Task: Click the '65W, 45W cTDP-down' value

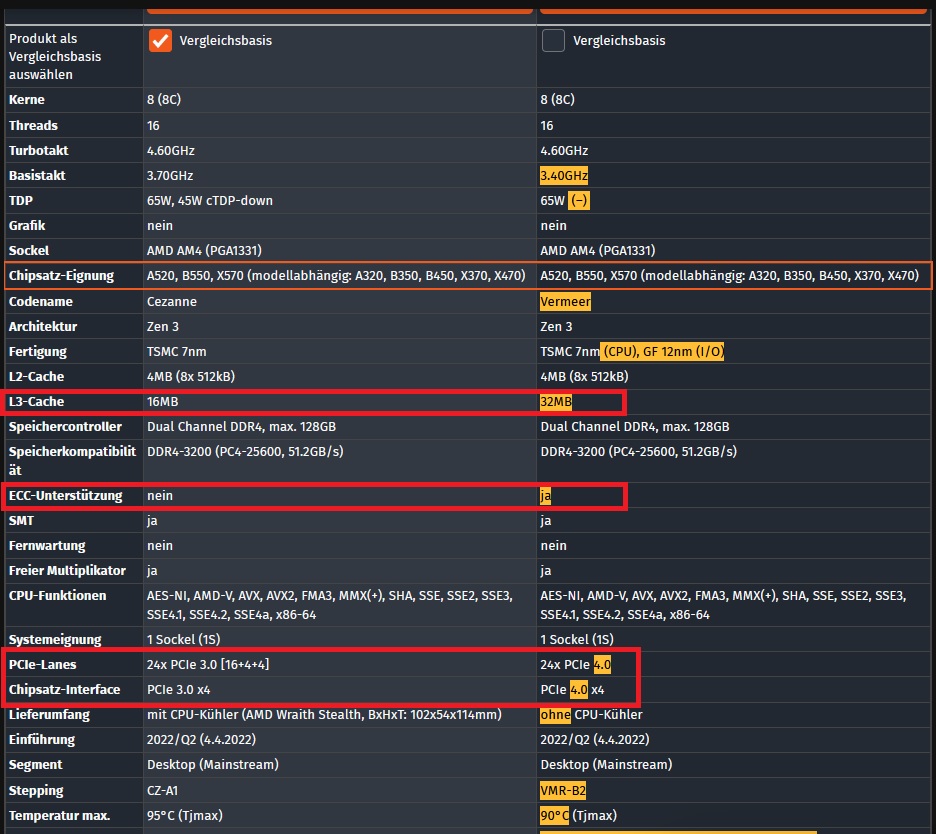Action: click(x=210, y=201)
